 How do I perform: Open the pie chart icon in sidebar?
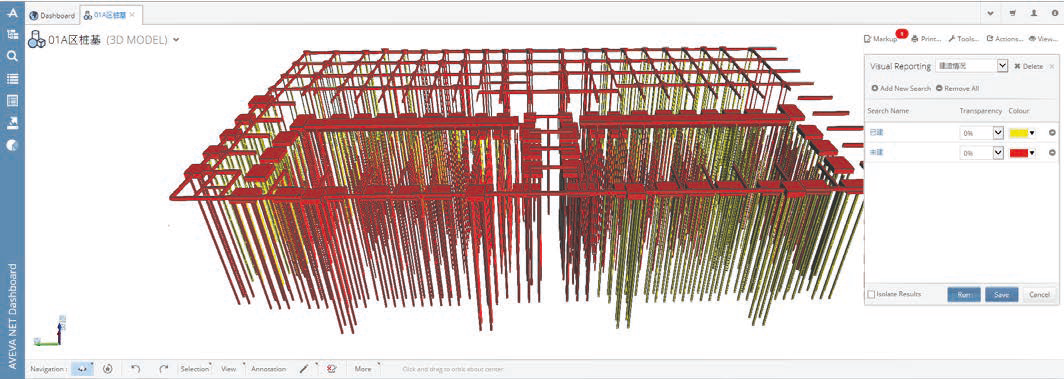[12, 145]
